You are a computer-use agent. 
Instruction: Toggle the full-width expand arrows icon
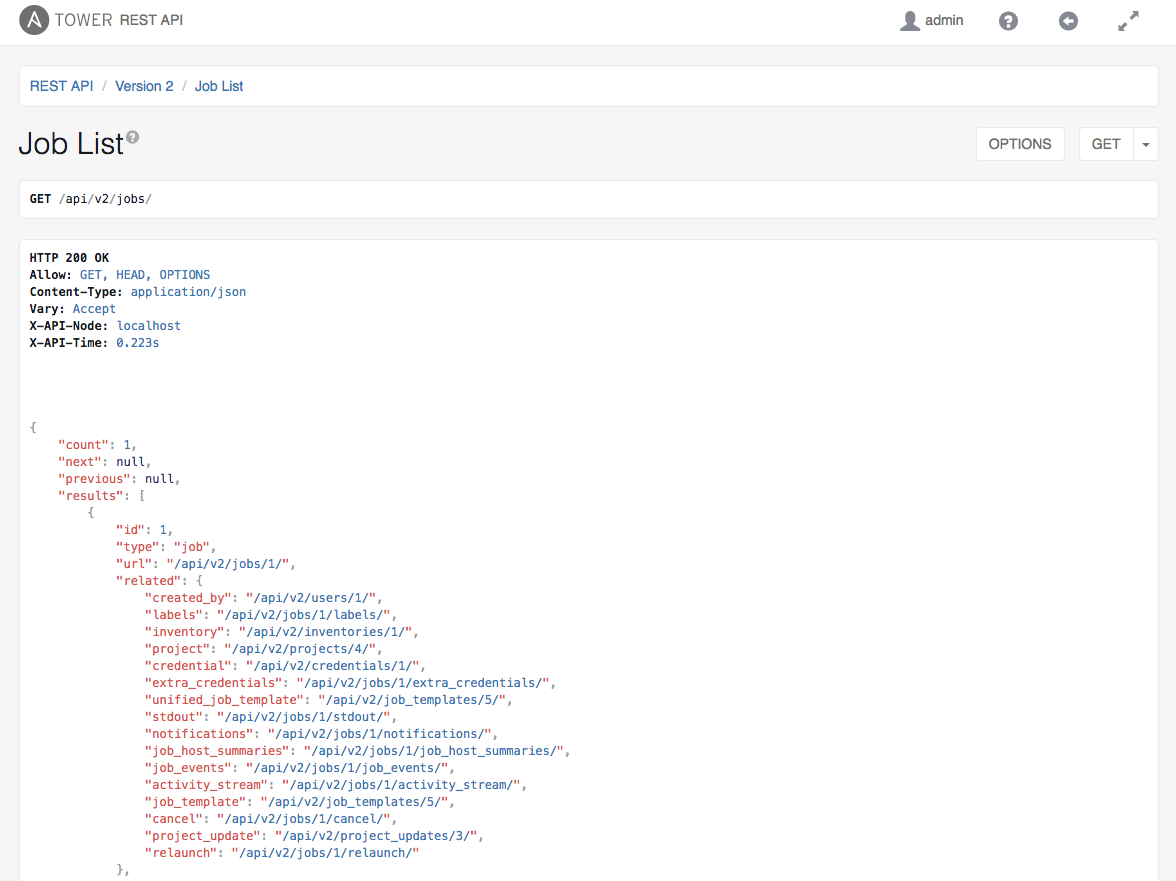click(x=1128, y=21)
